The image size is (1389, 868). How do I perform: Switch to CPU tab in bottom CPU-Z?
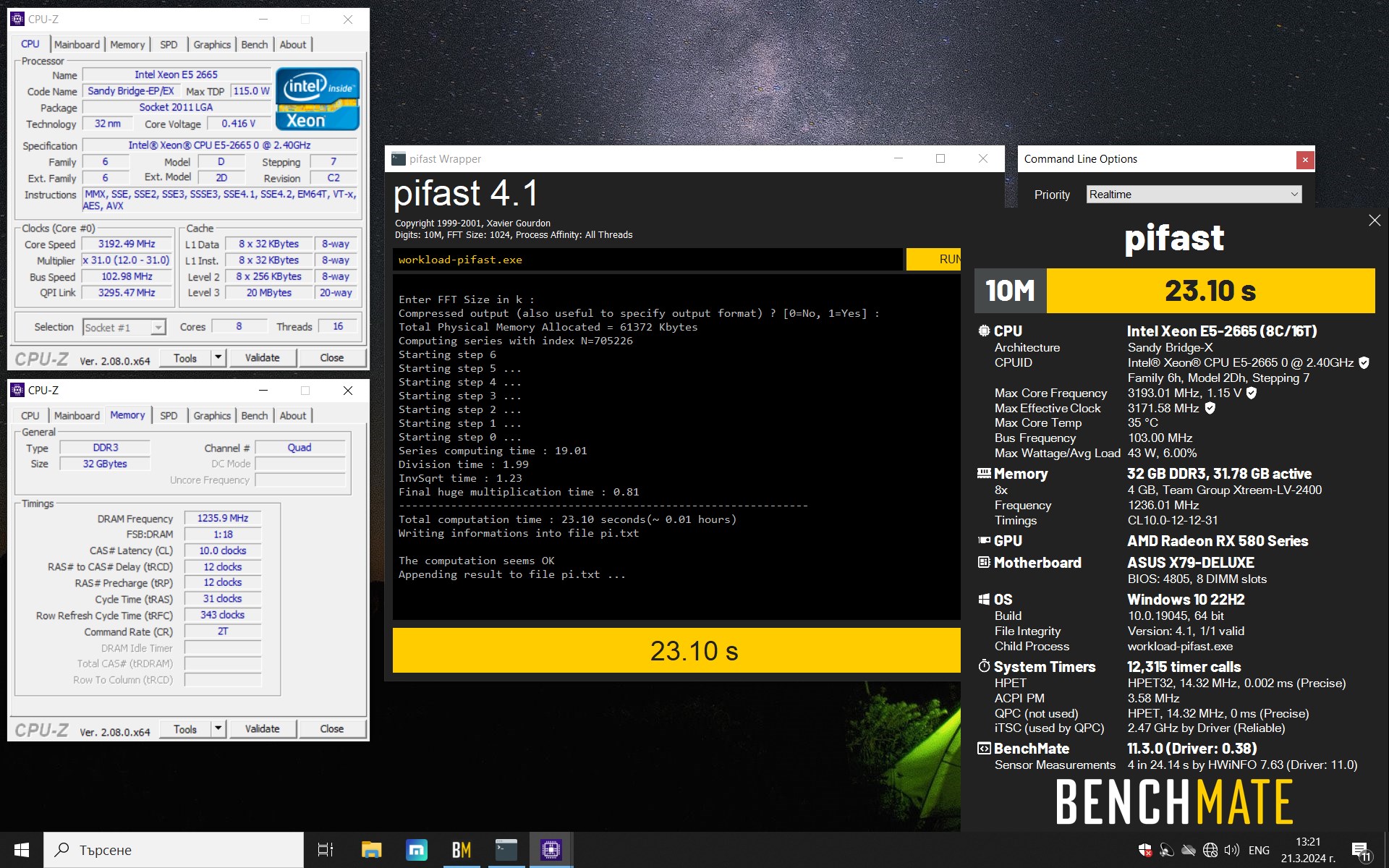pos(30,416)
